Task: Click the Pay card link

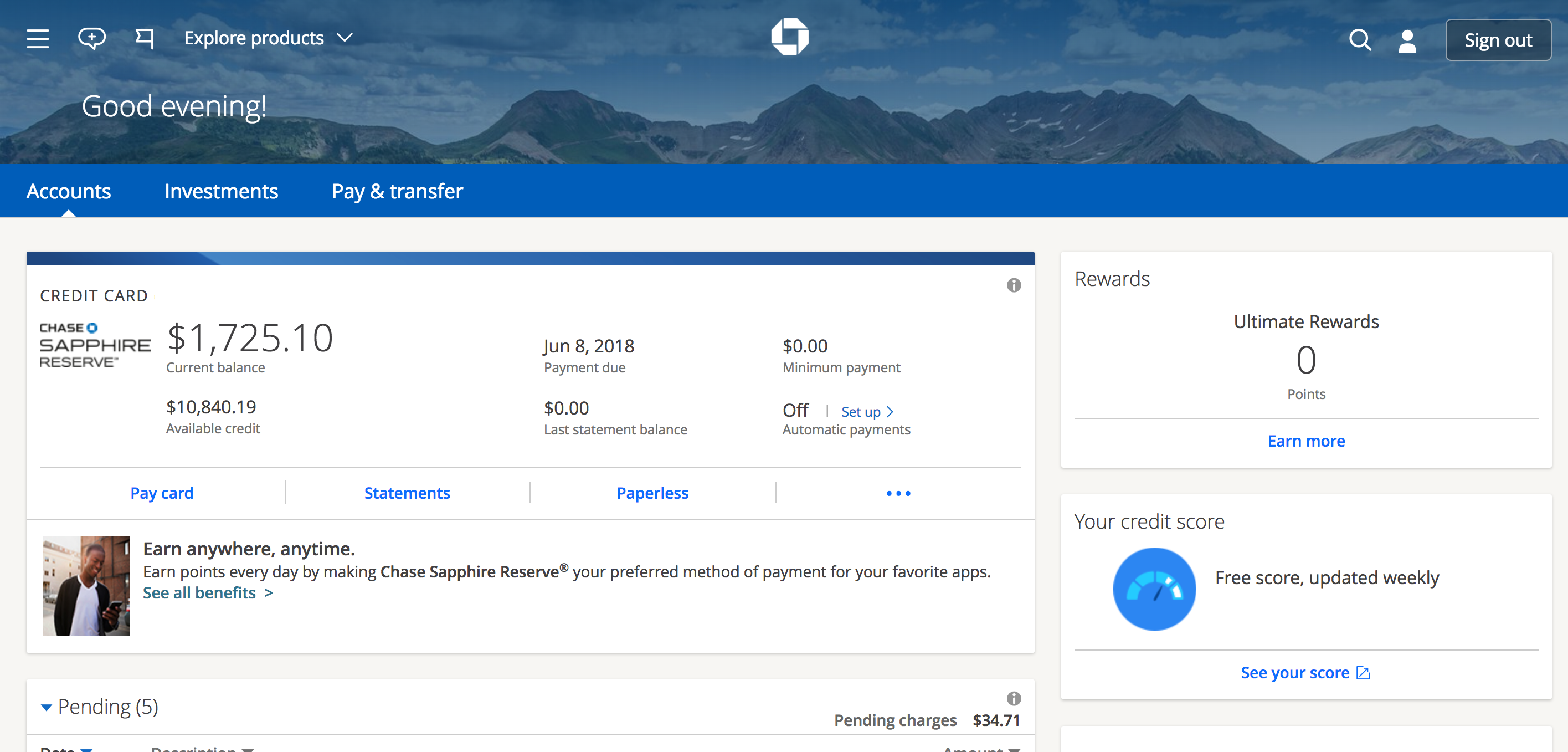Action: [161, 493]
